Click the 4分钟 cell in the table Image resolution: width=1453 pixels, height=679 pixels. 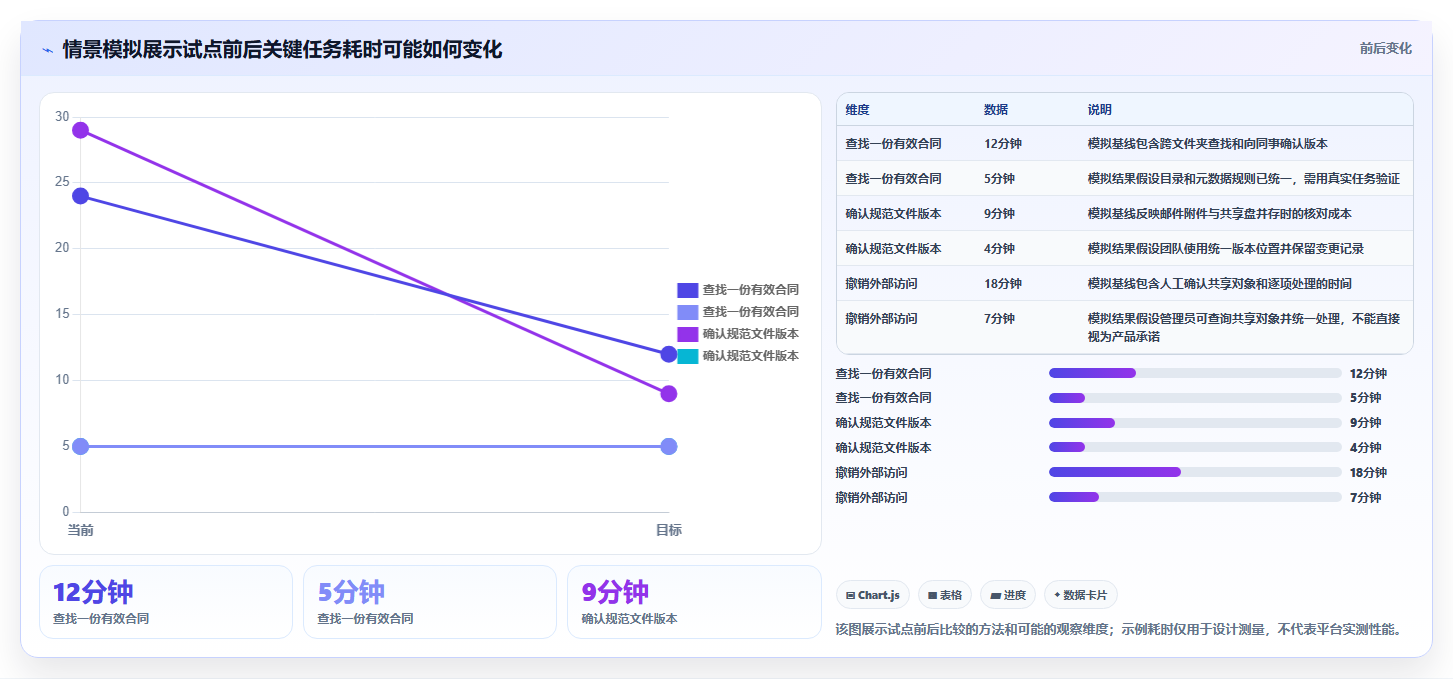[999, 249]
